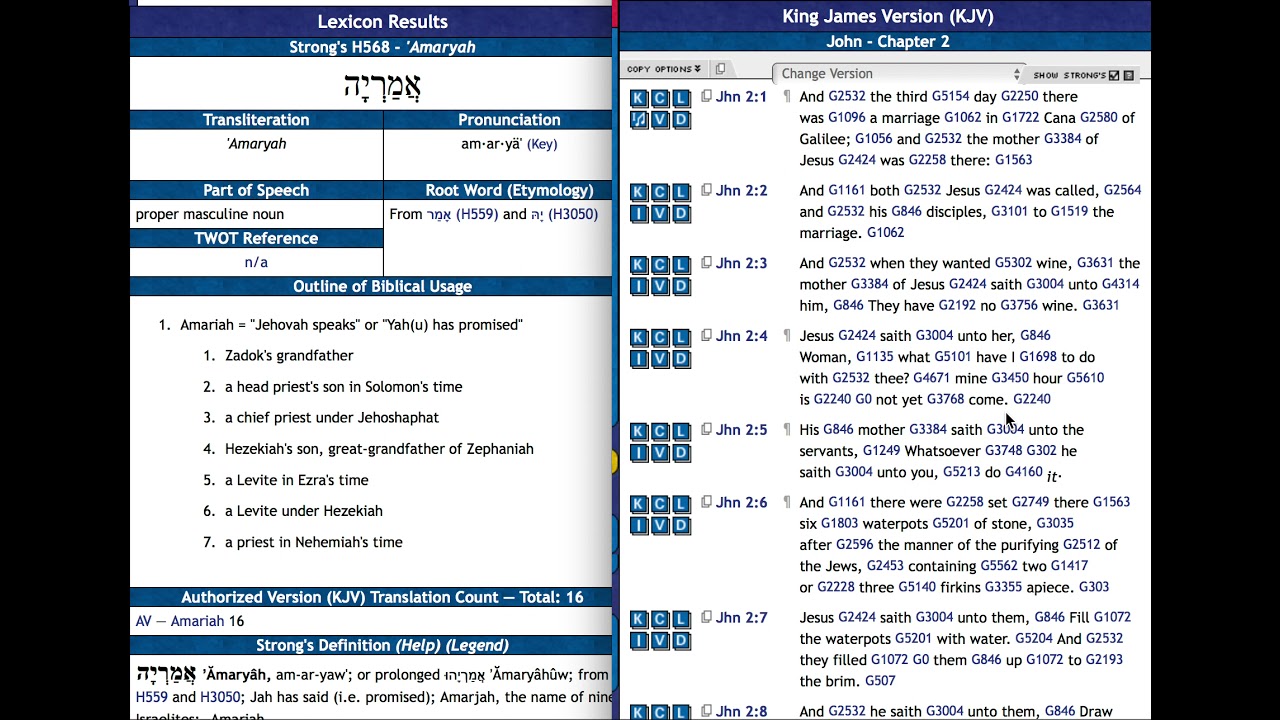Follow the H559 root word link
Image resolution: width=1280 pixels, height=720 pixels.
coord(477,214)
